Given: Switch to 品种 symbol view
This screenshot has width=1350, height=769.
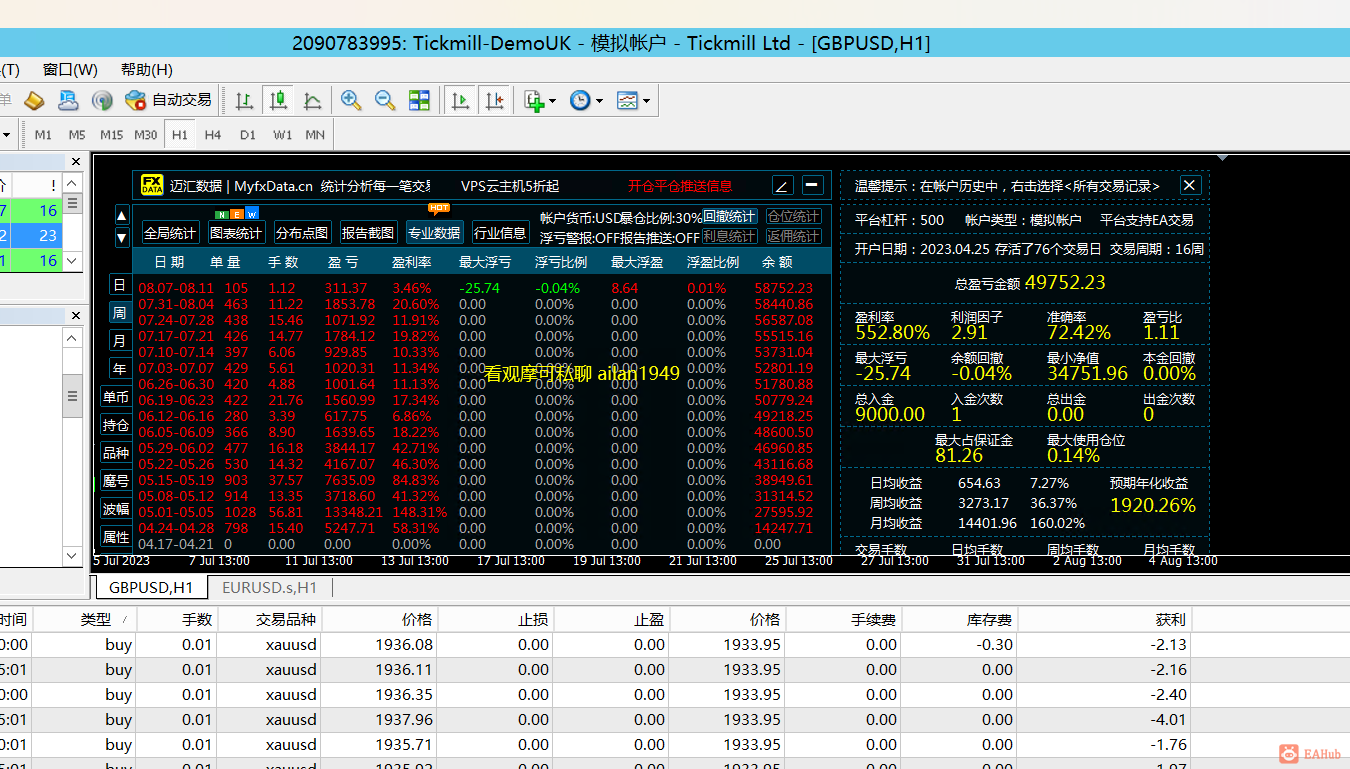Looking at the screenshot, I should (x=116, y=453).
